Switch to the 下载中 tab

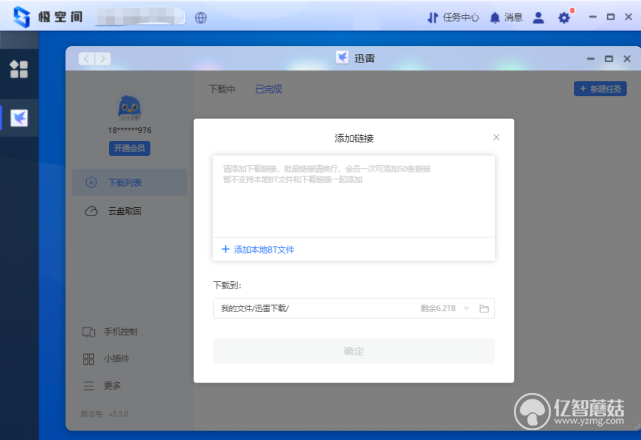pos(222,89)
